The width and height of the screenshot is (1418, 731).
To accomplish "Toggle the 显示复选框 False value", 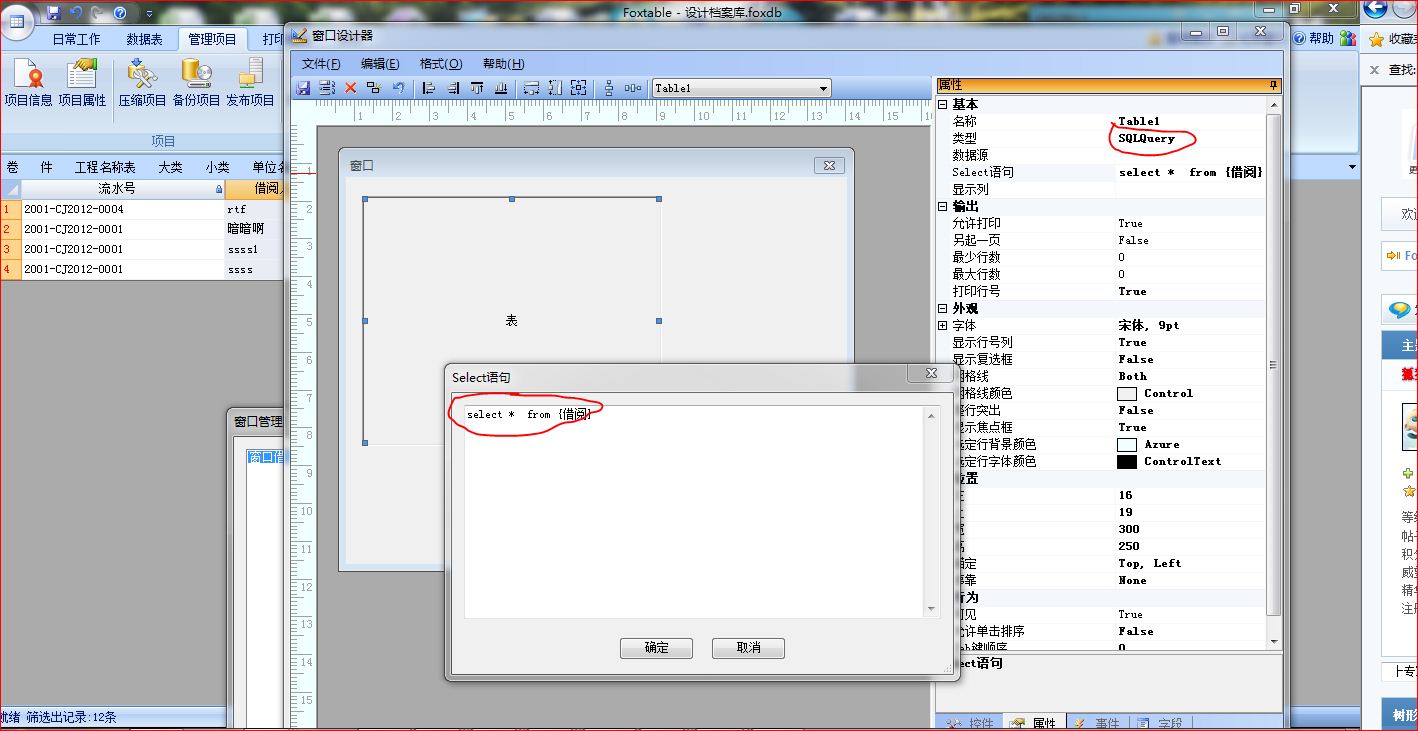I will point(1136,359).
